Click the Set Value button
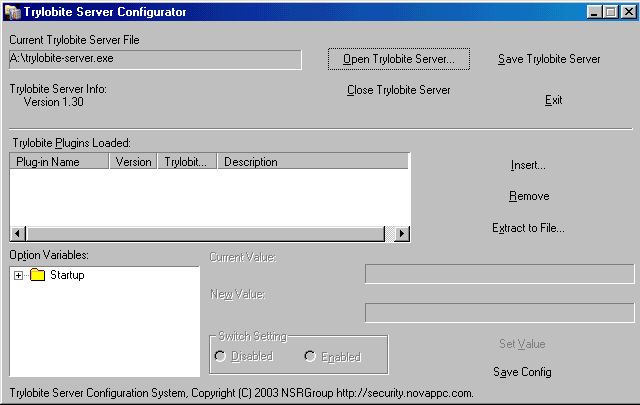Screen dimensions: 640x405 (x=522, y=344)
